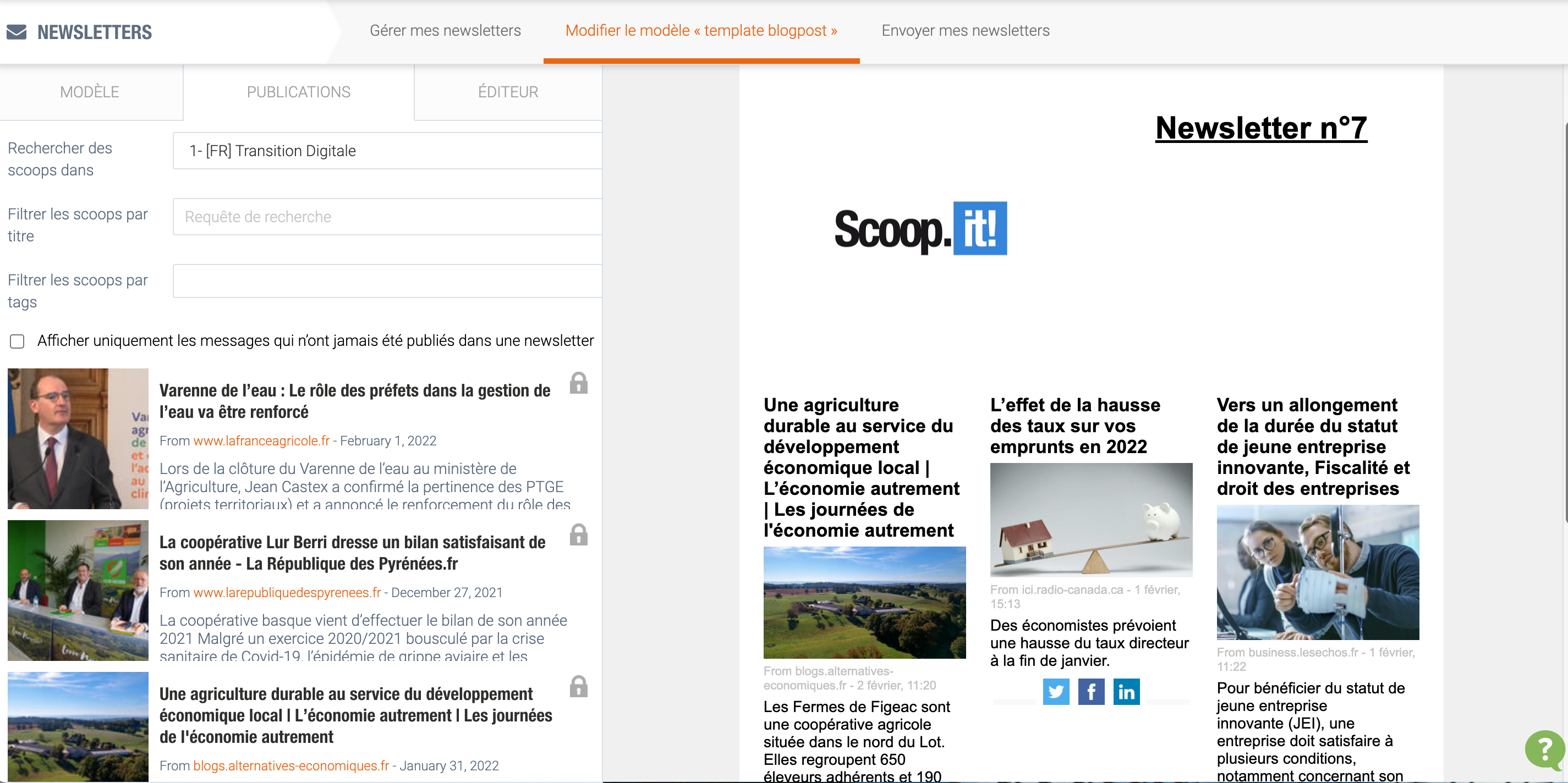Open blogs.alternatives-economiques.fr source link
Viewport: 1568px width, 783px height.
[x=291, y=765]
